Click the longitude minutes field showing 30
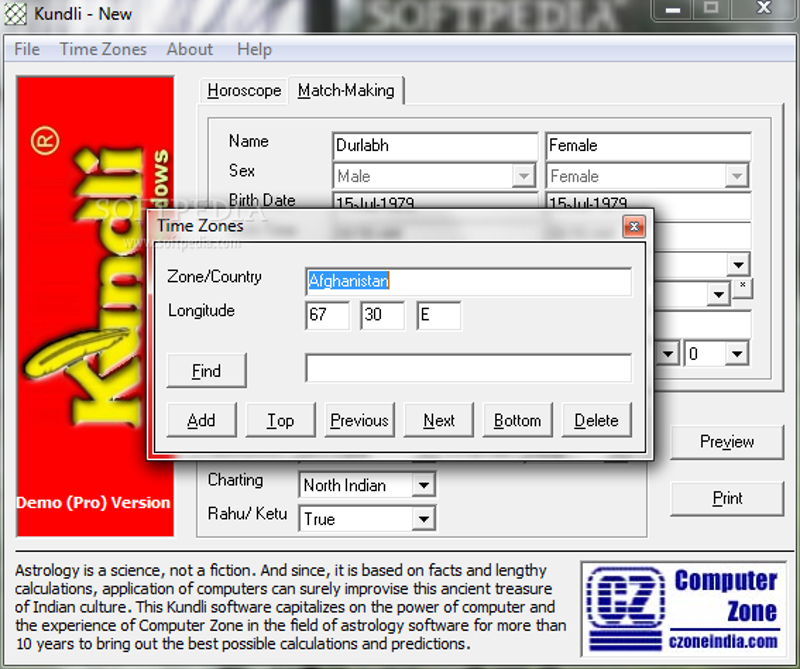This screenshot has width=800, height=669. click(382, 315)
